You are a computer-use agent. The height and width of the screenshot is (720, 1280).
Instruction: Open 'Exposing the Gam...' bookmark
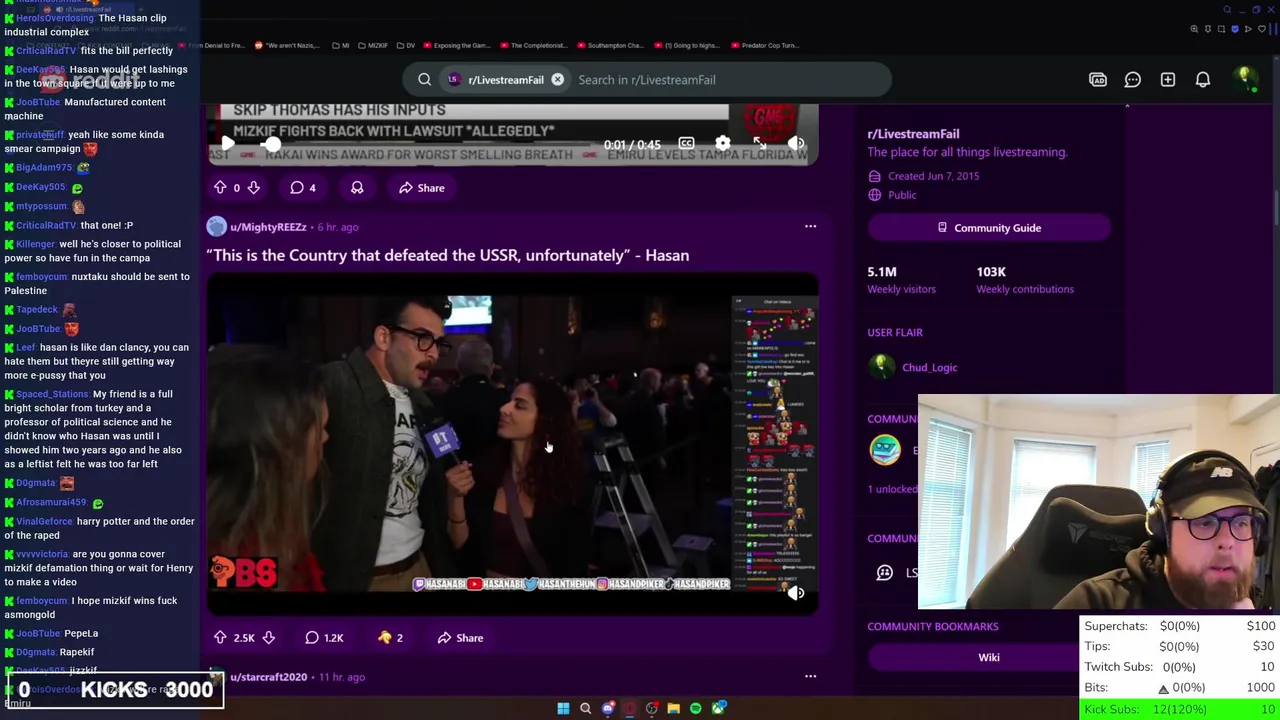tap(456, 45)
